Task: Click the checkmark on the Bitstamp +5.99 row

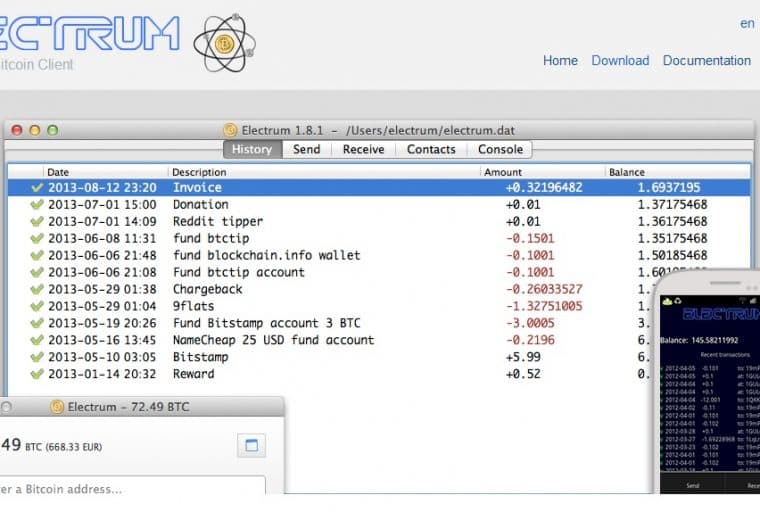Action: click(x=37, y=357)
